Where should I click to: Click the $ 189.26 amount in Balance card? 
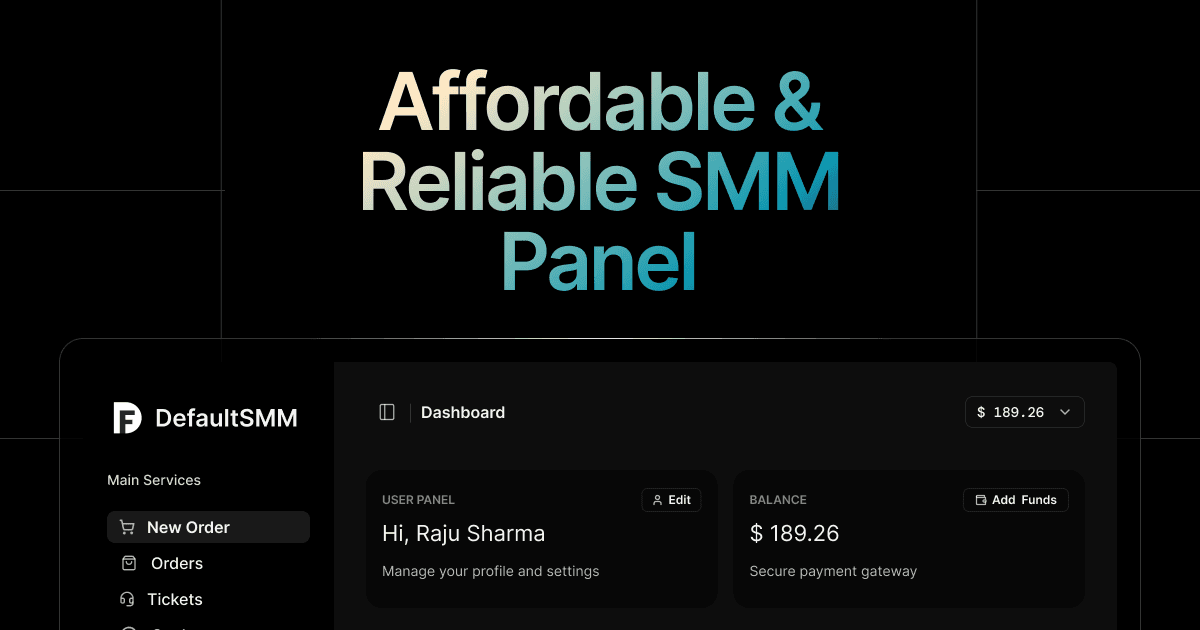[x=794, y=534]
